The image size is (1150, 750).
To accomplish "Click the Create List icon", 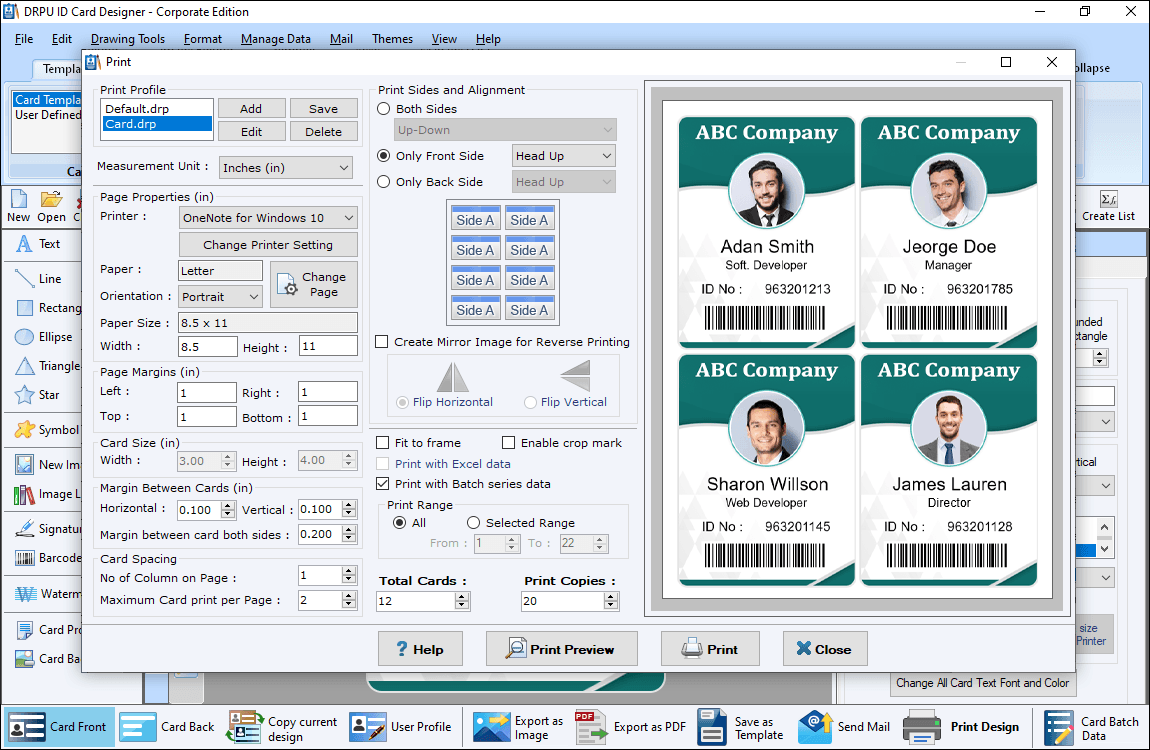I will click(x=1108, y=206).
